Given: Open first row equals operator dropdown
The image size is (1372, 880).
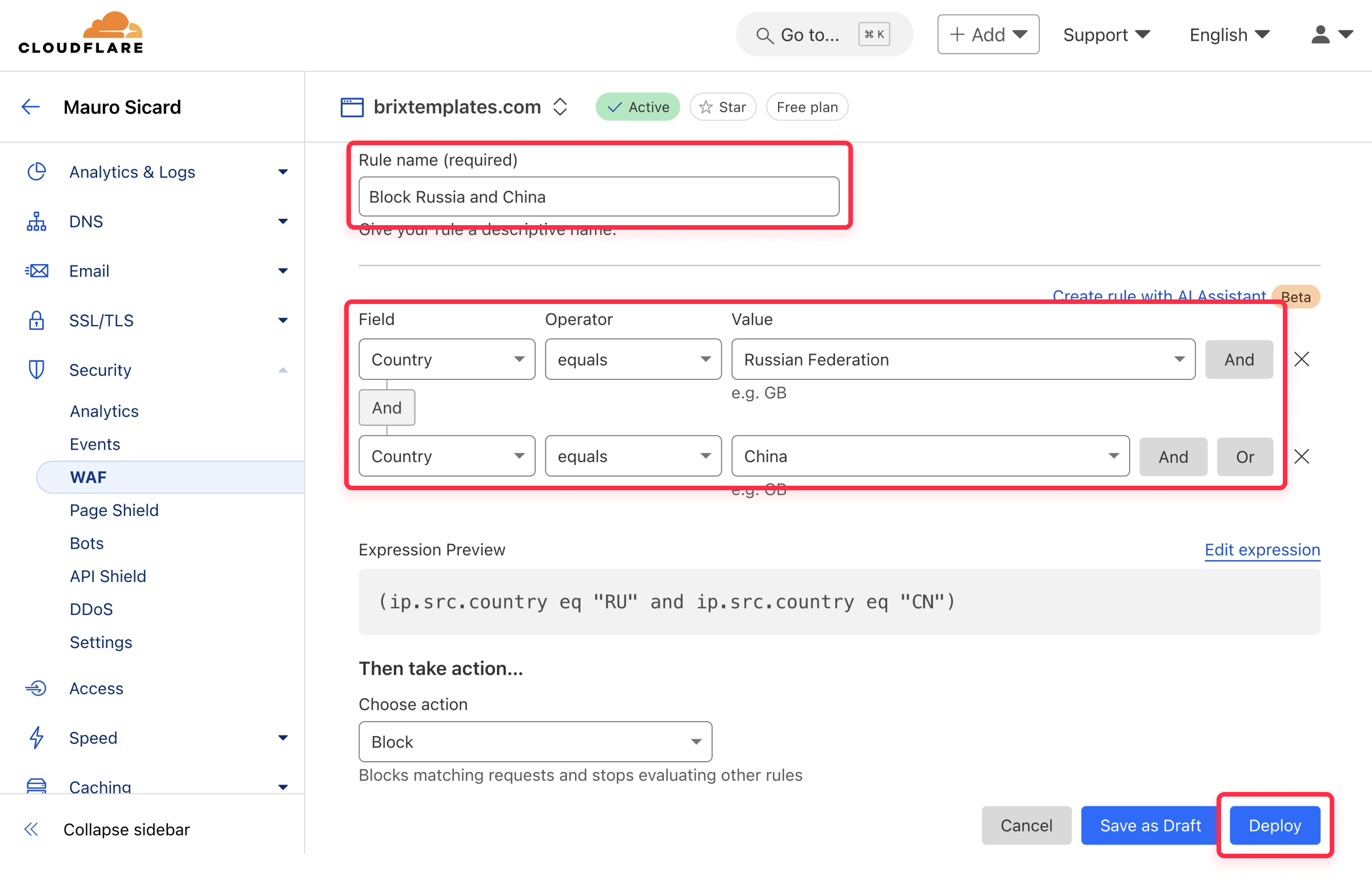Looking at the screenshot, I should pos(633,359).
